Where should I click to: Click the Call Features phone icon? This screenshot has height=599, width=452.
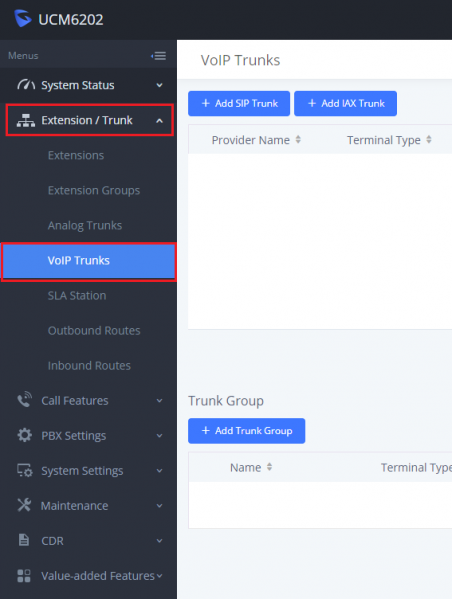(x=25, y=400)
